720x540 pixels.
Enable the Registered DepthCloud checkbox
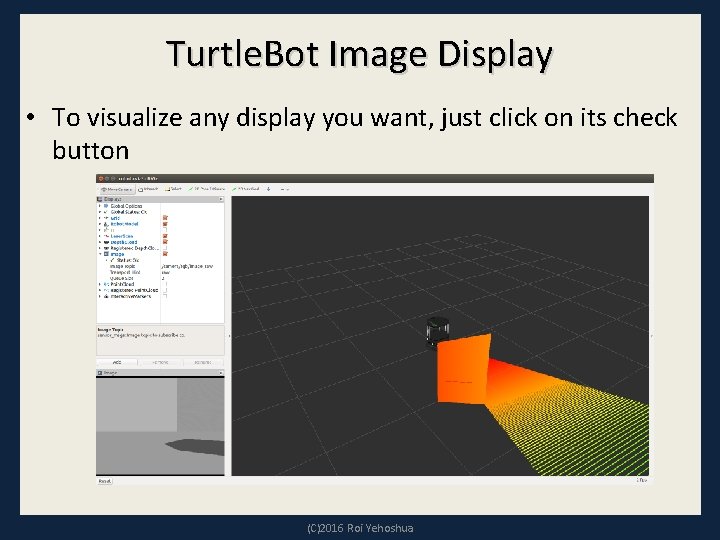pos(165,248)
